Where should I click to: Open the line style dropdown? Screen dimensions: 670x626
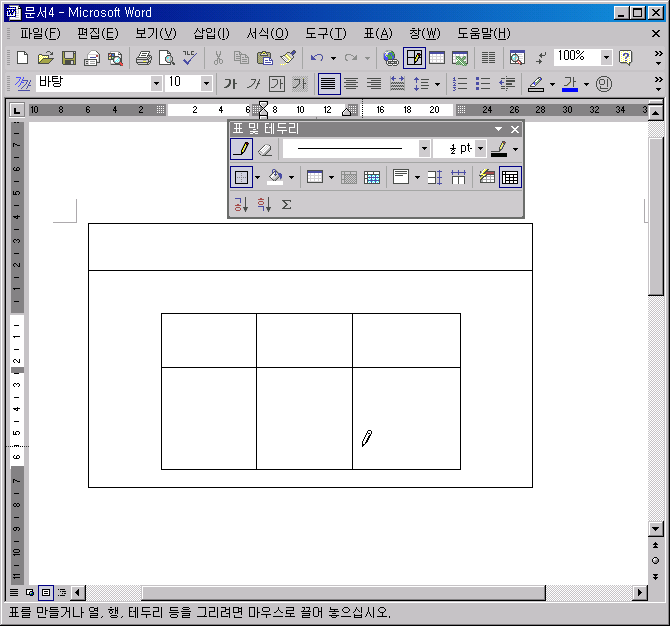pyautogui.click(x=424, y=149)
